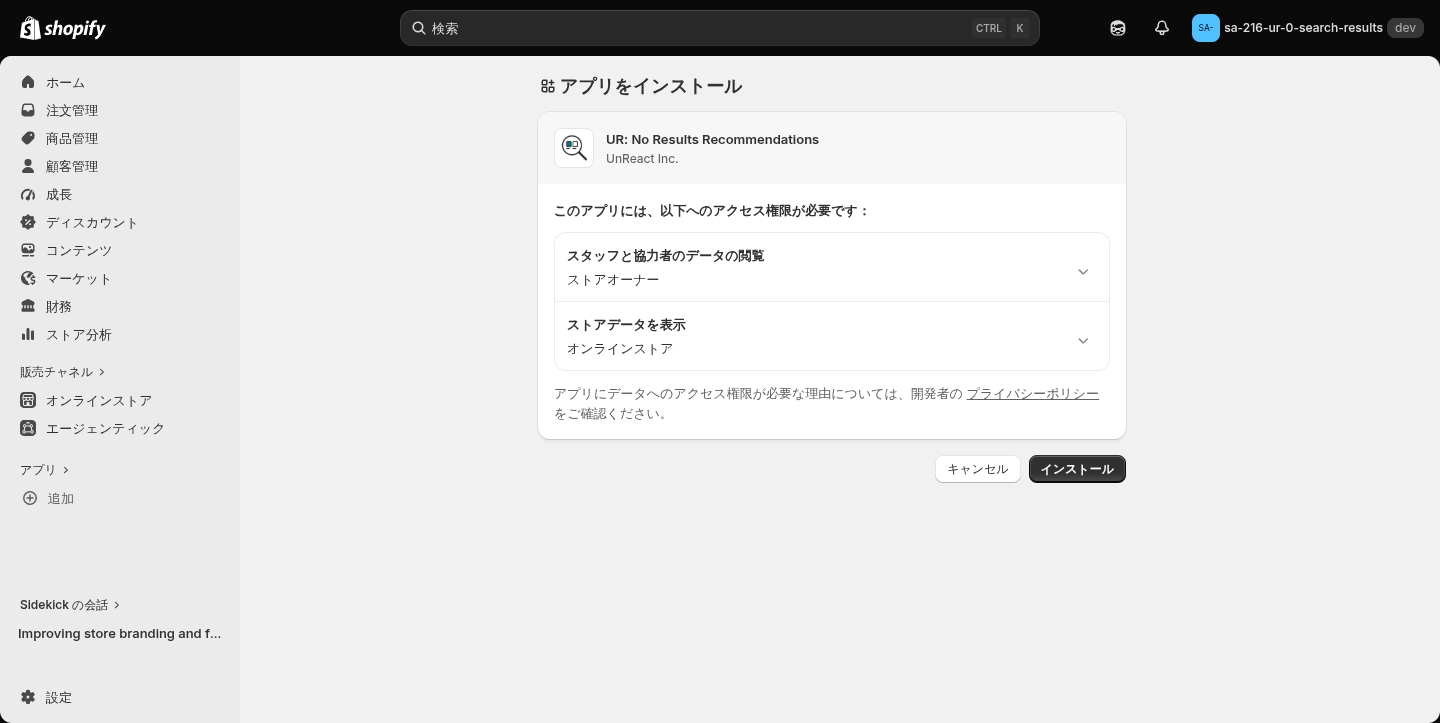Click the ホーム house icon
Viewport: 1440px width, 723px height.
click(28, 82)
